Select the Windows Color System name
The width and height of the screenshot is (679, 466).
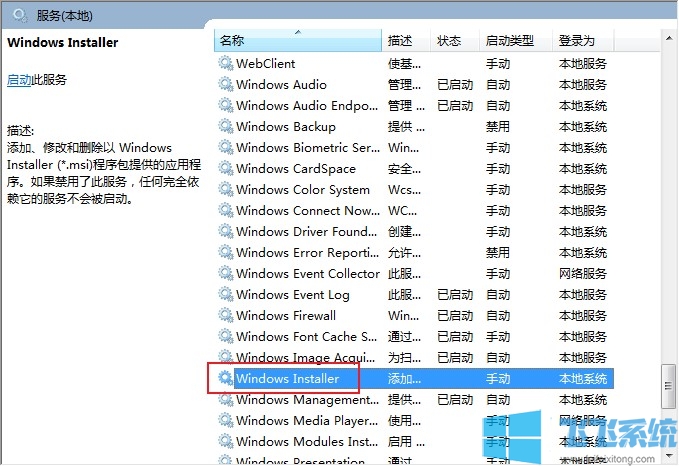[x=303, y=190]
